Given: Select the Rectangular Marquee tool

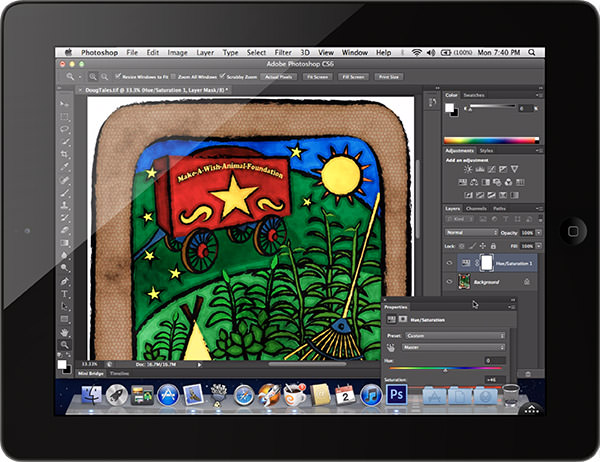Looking at the screenshot, I should coord(64,116).
